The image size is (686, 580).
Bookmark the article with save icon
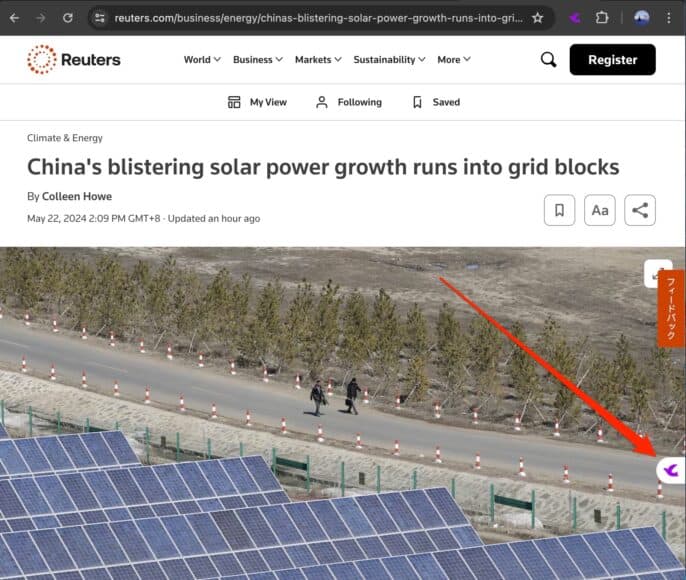pyautogui.click(x=560, y=210)
